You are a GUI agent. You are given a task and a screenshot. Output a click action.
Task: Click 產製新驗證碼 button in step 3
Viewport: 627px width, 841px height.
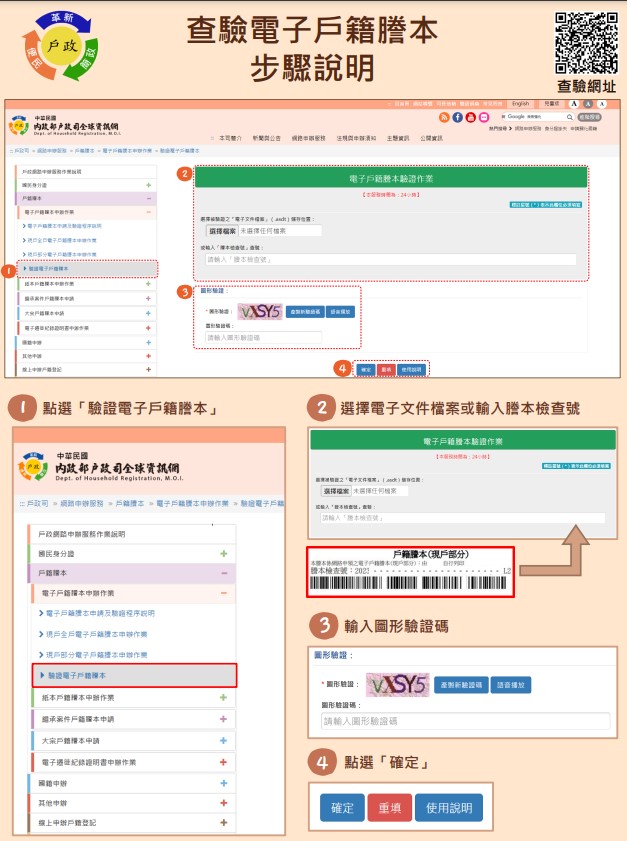(461, 685)
